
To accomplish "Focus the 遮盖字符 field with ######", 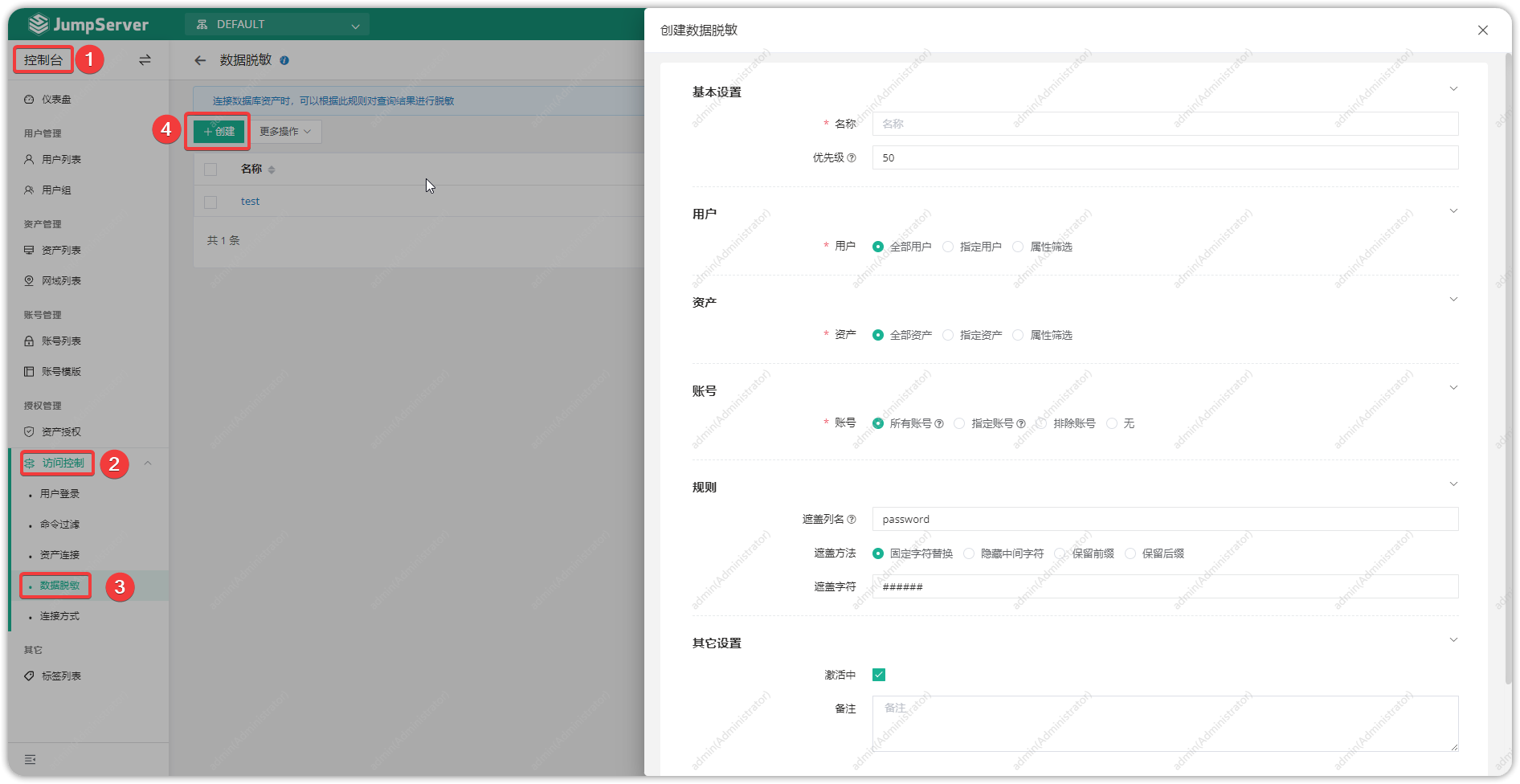I will pyautogui.click(x=1165, y=586).
